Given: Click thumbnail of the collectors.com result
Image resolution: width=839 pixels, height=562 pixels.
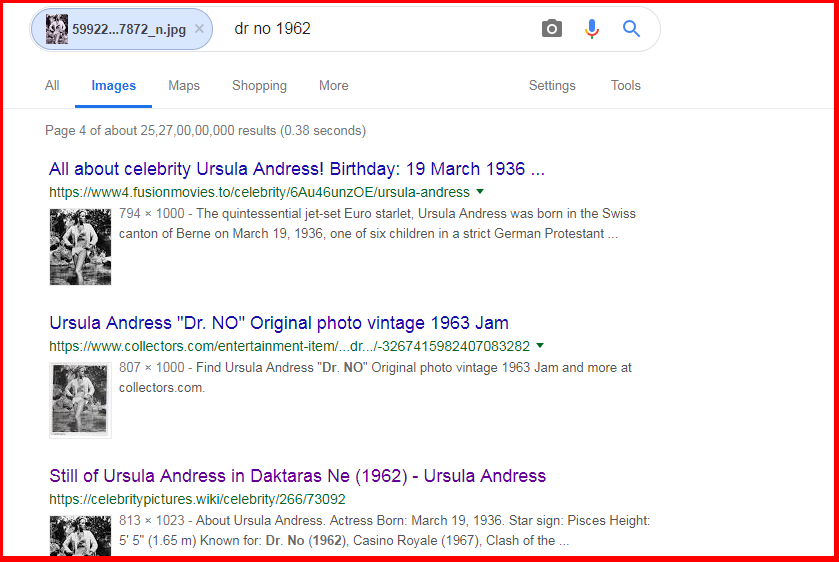Looking at the screenshot, I should point(80,400).
